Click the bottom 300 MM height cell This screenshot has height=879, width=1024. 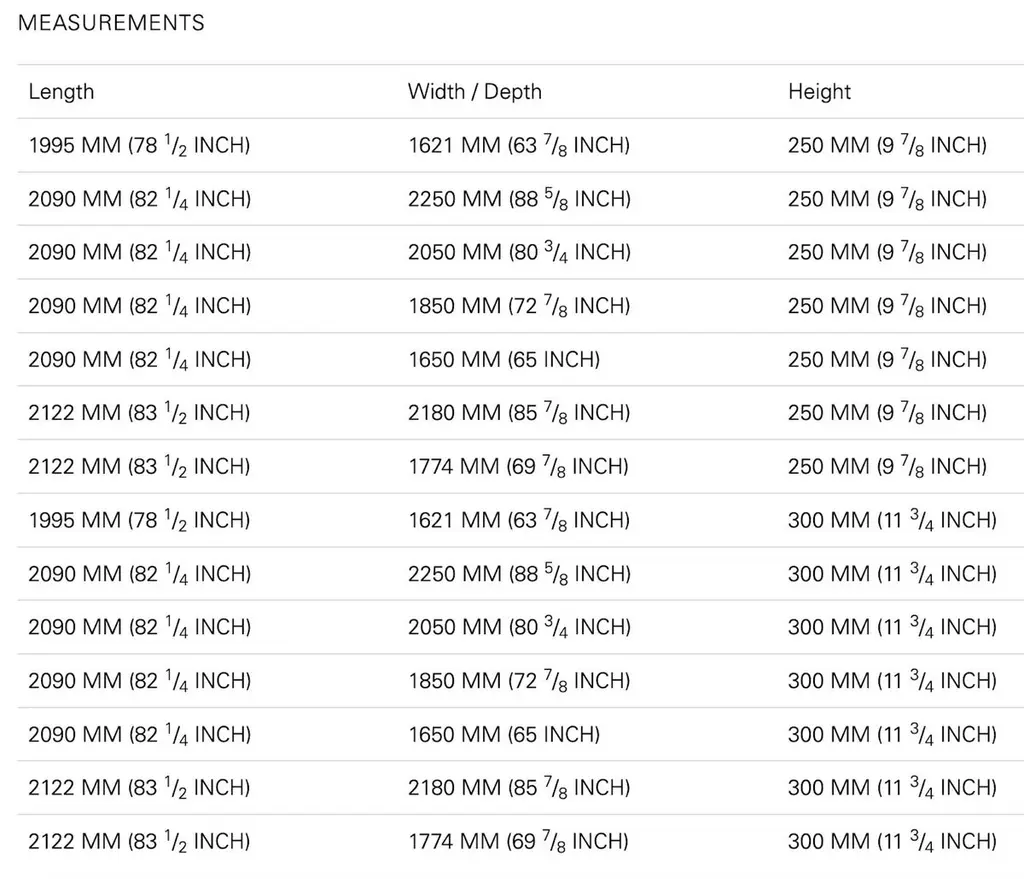(x=892, y=841)
